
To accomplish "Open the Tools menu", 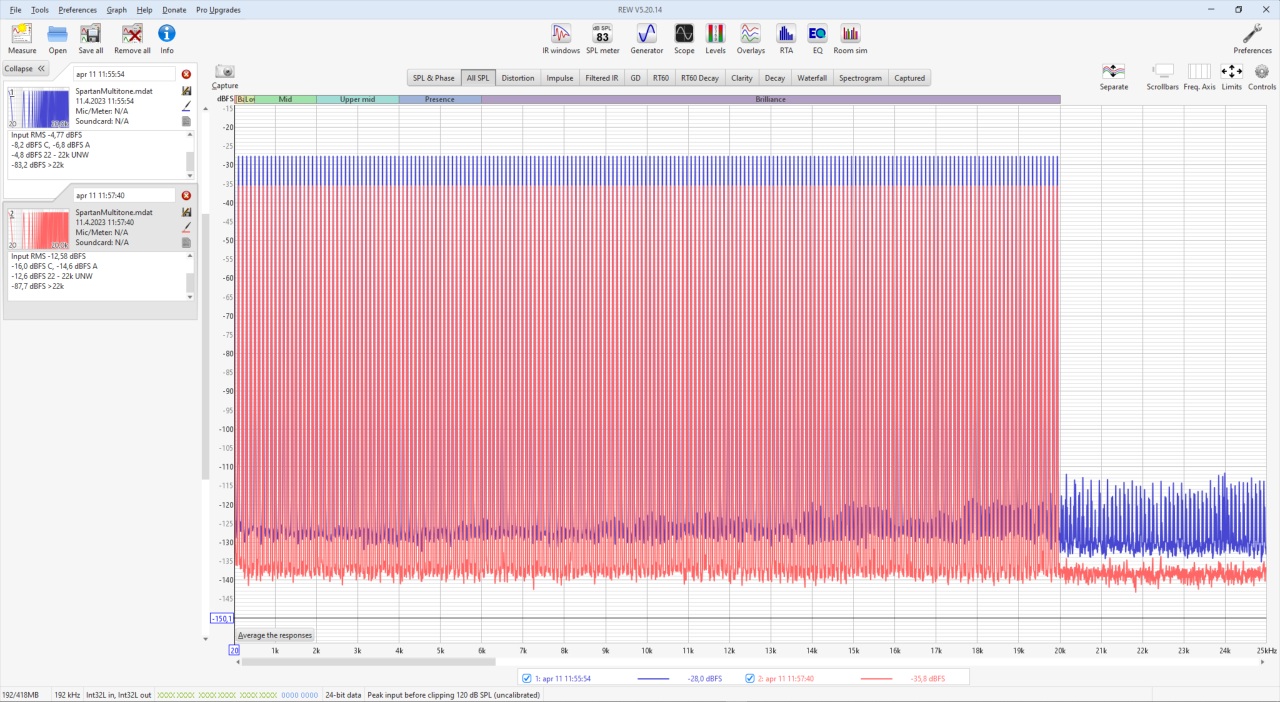I will (40, 10).
